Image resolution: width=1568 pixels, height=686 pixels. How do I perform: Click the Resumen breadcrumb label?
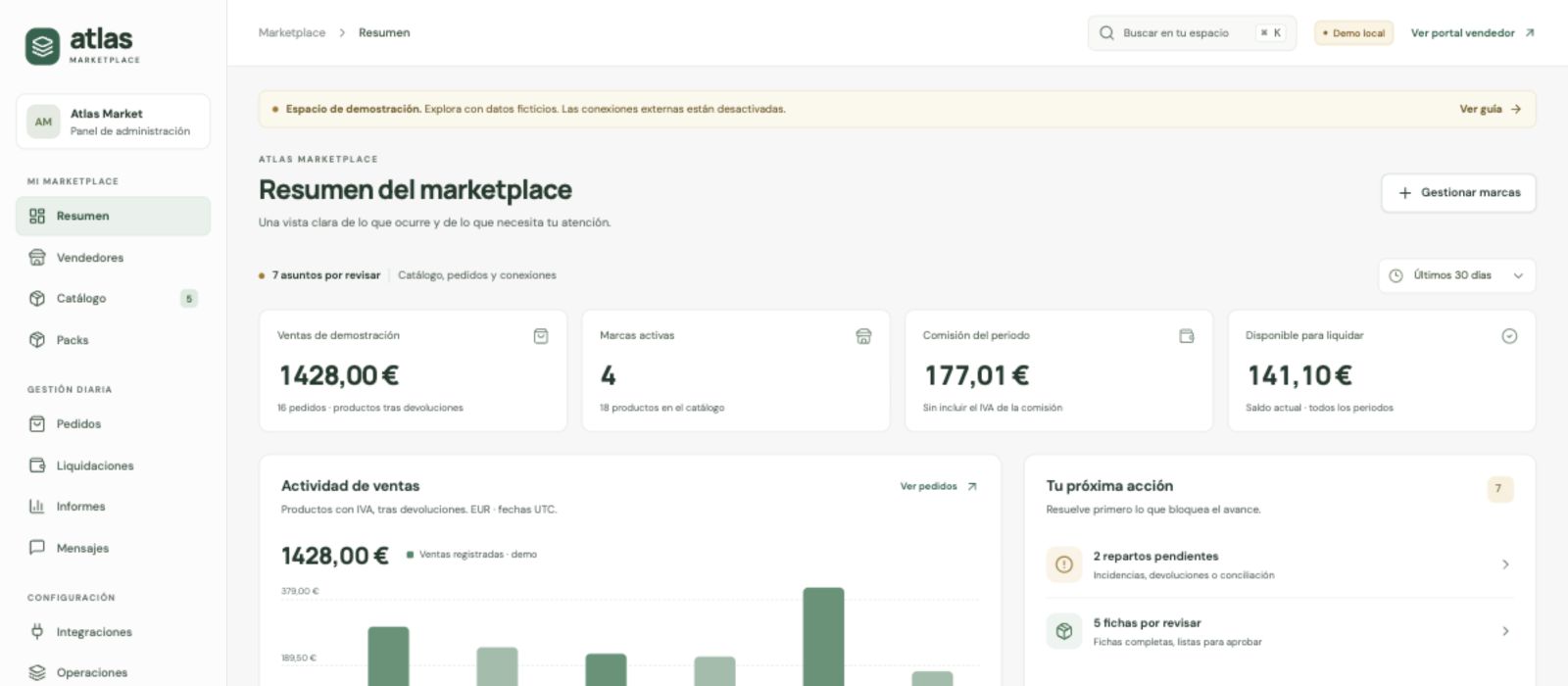(x=384, y=33)
